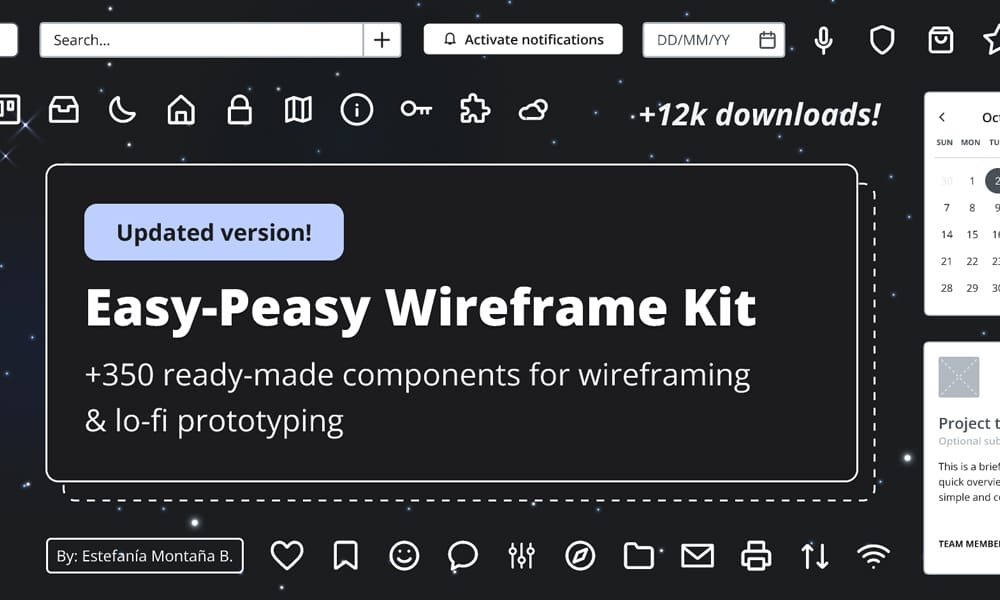Image resolution: width=1000 pixels, height=600 pixels.
Task: Select the compass browse icon
Action: pyautogui.click(x=580, y=554)
